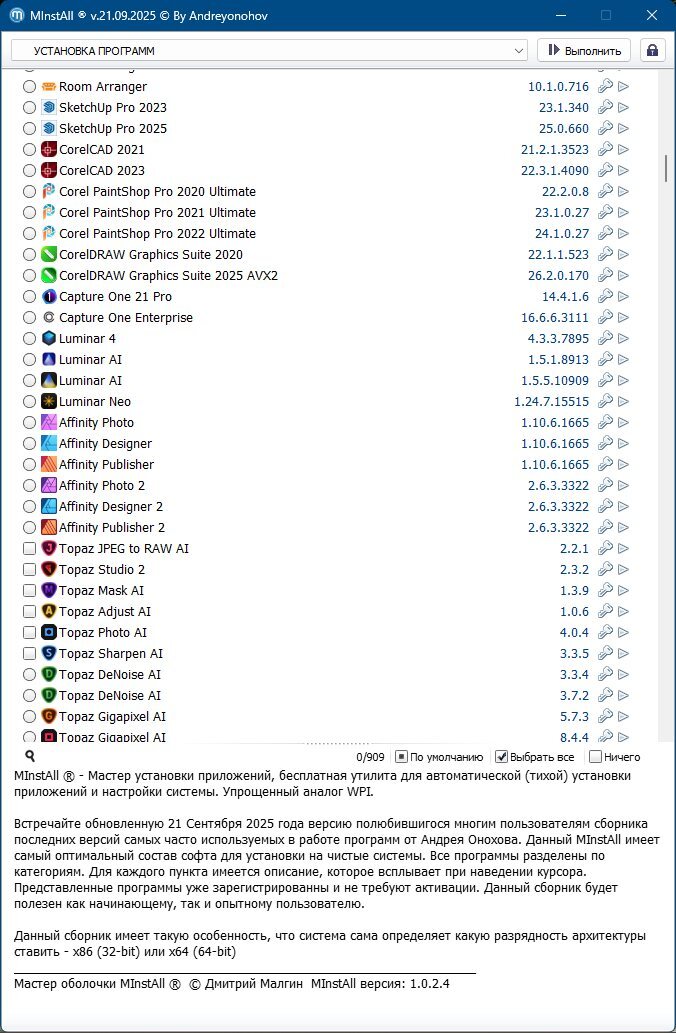Screen dimensions: 676x1033
Task: Open the 'УСТАНОВКА ПРОГРАММ' dropdown
Action: coord(269,50)
